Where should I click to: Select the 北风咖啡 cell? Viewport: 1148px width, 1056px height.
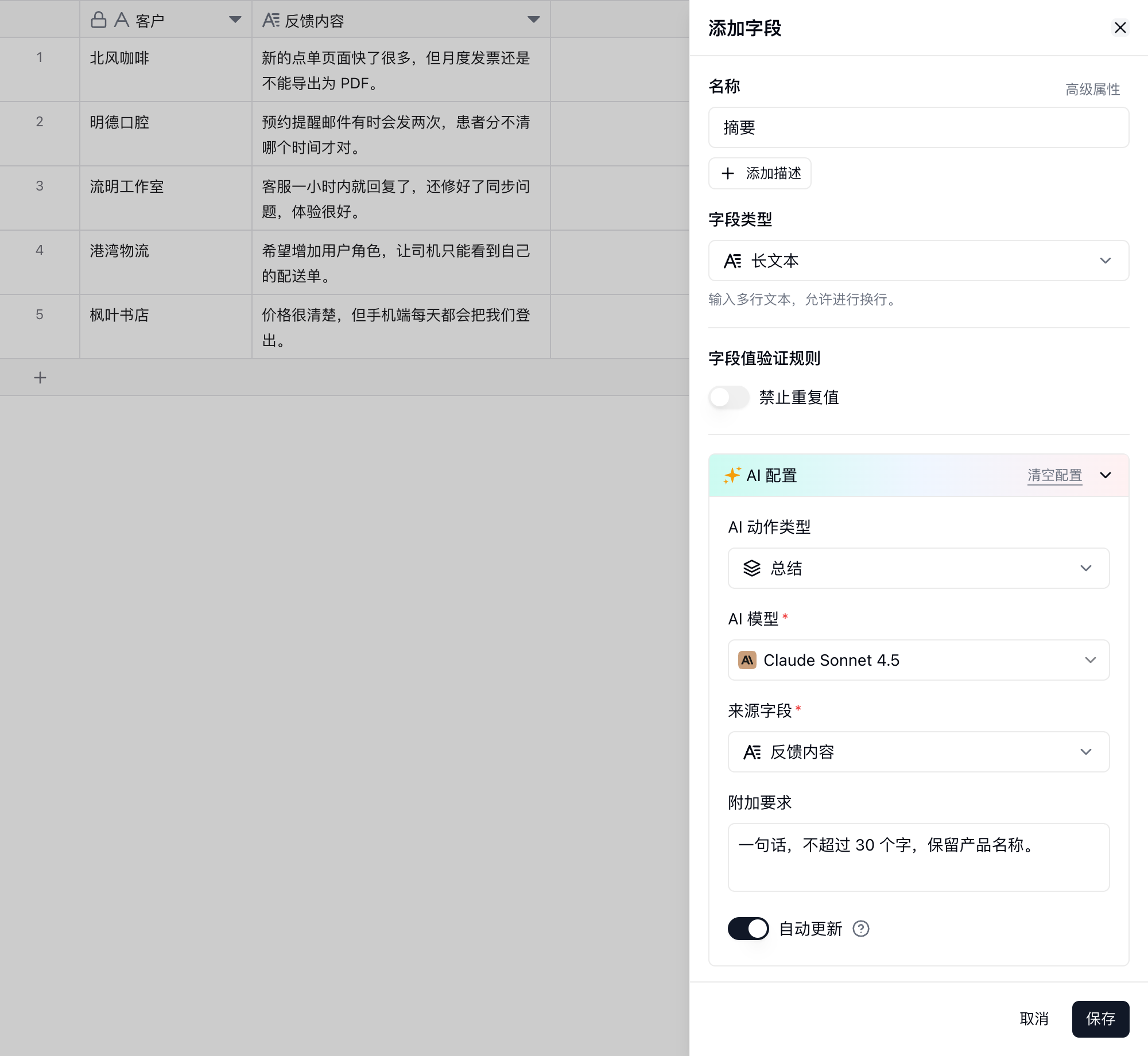pos(166,70)
